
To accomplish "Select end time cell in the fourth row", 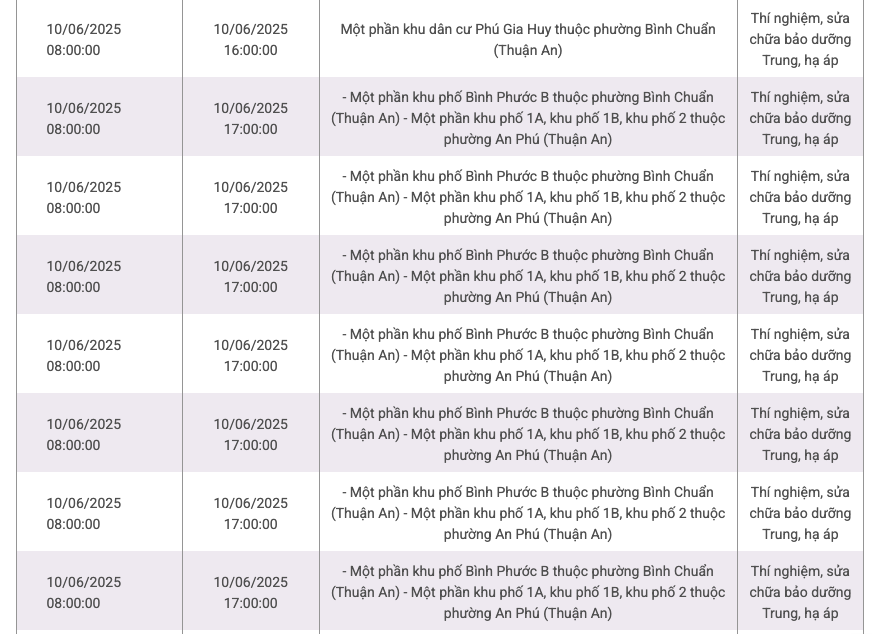I will (x=250, y=276).
